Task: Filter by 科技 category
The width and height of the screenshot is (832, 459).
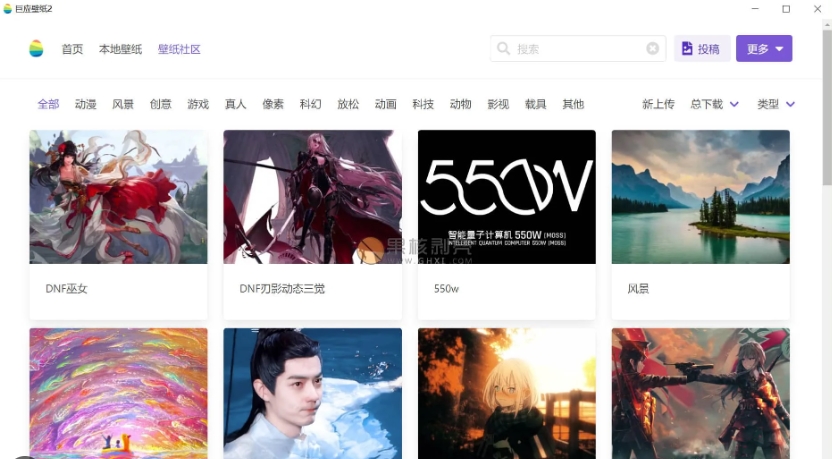Action: tap(423, 104)
